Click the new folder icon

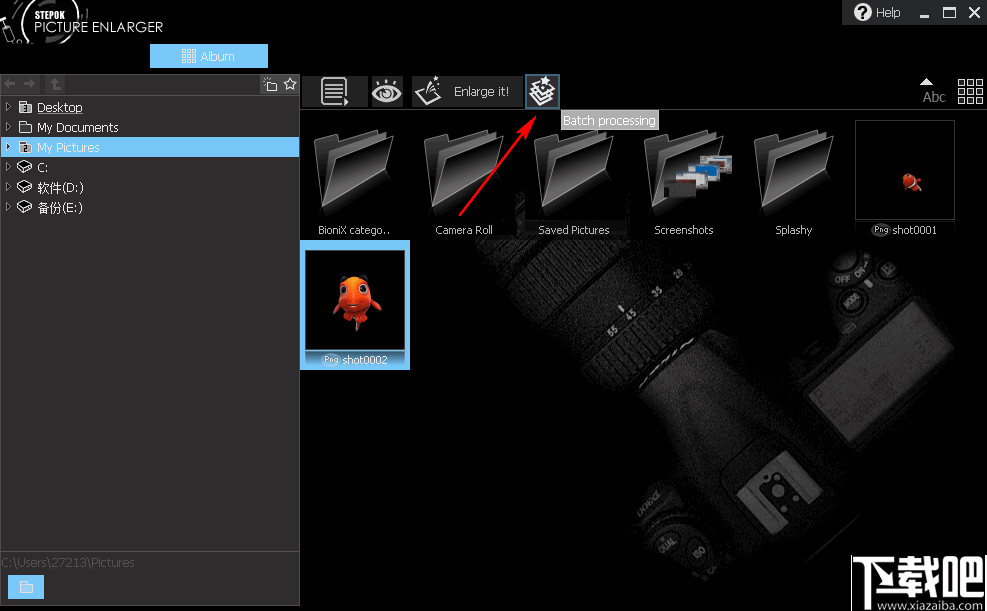click(x=270, y=84)
